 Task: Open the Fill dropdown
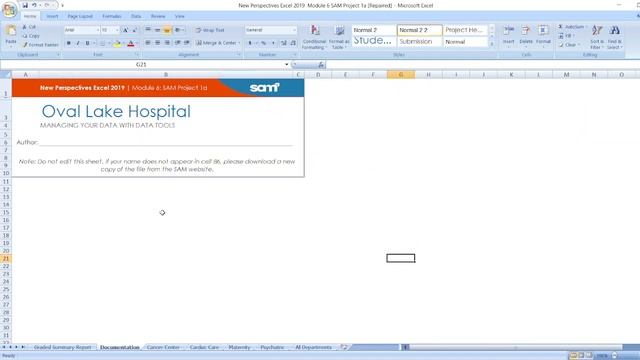[567, 36]
